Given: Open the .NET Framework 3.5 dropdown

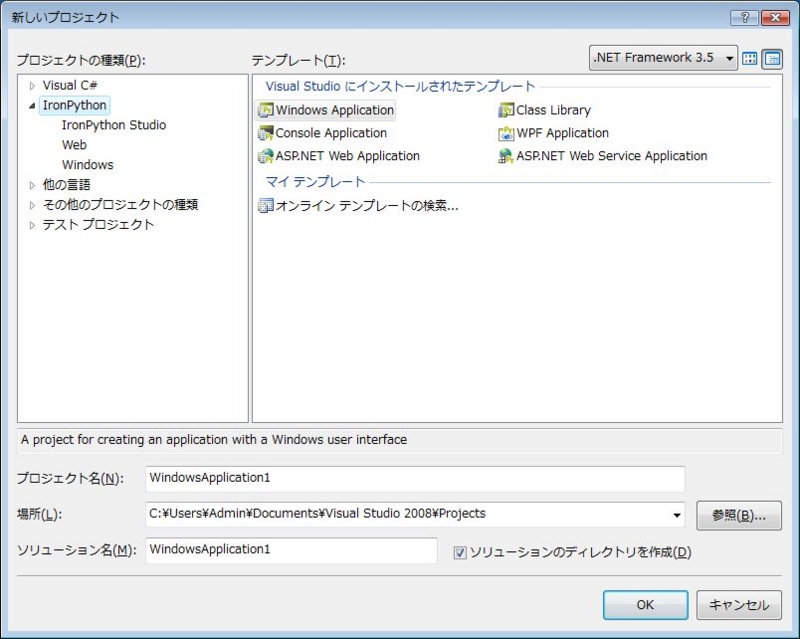Looking at the screenshot, I should click(663, 58).
